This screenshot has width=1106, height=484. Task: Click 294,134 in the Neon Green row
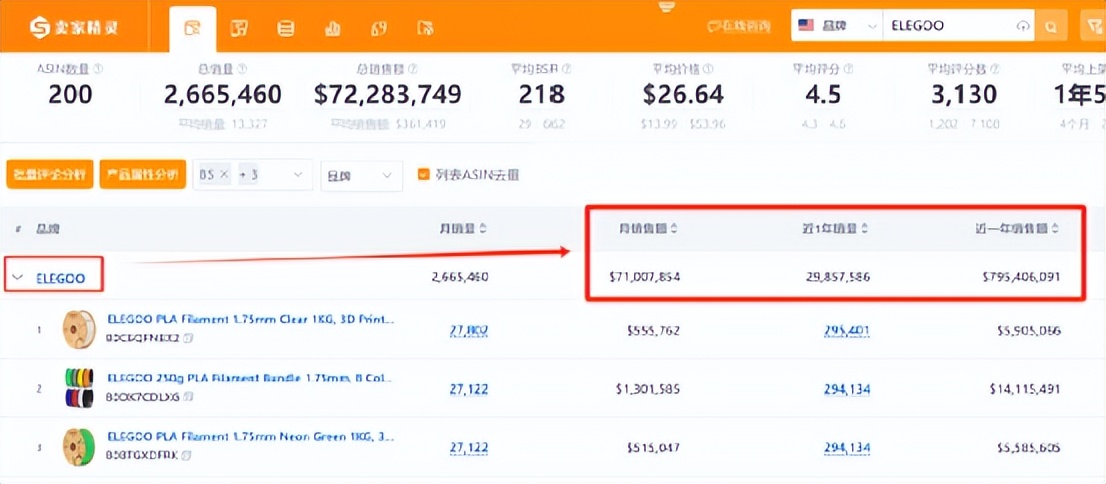[x=846, y=448]
